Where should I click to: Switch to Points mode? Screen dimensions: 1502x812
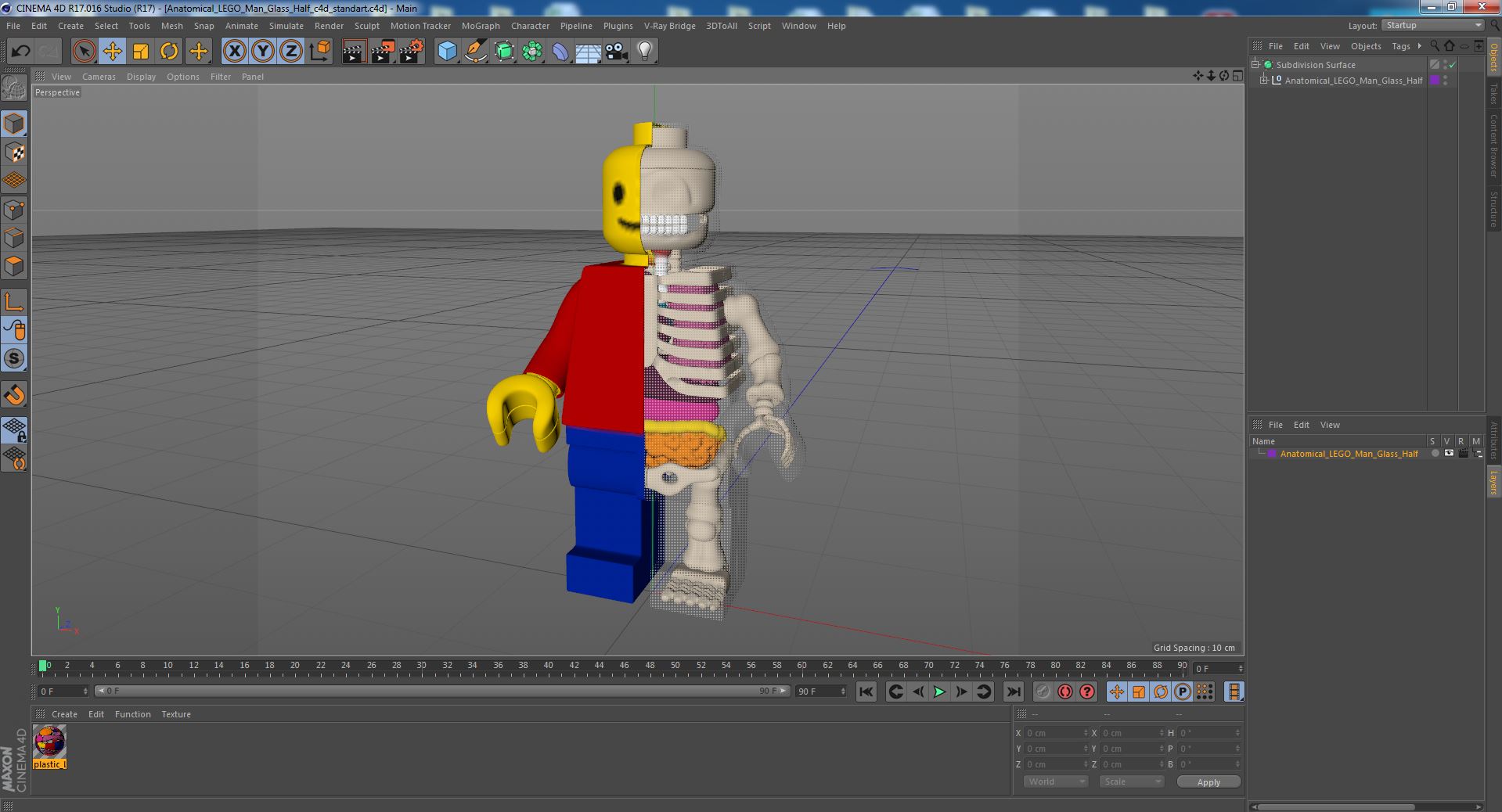pyautogui.click(x=14, y=210)
